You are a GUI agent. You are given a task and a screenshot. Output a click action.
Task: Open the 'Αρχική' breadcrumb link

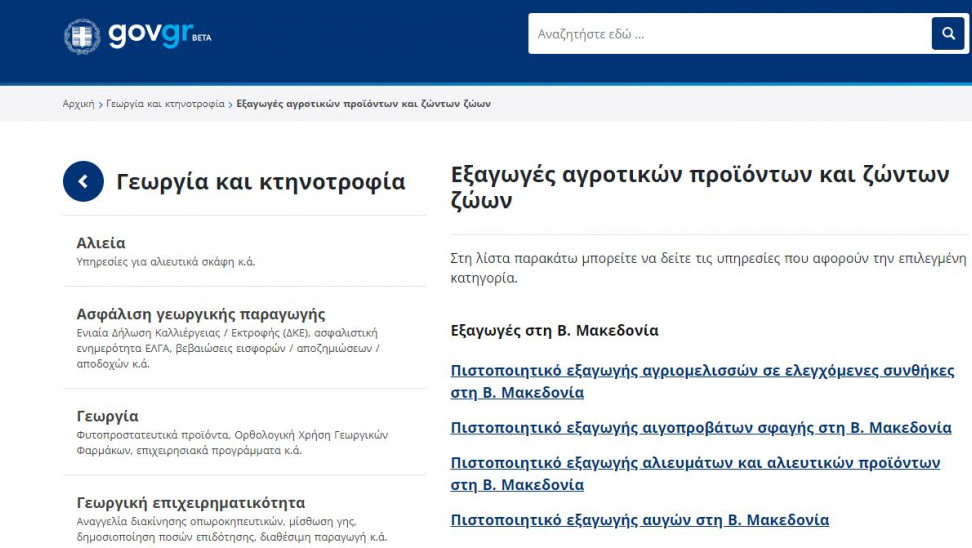(78, 104)
